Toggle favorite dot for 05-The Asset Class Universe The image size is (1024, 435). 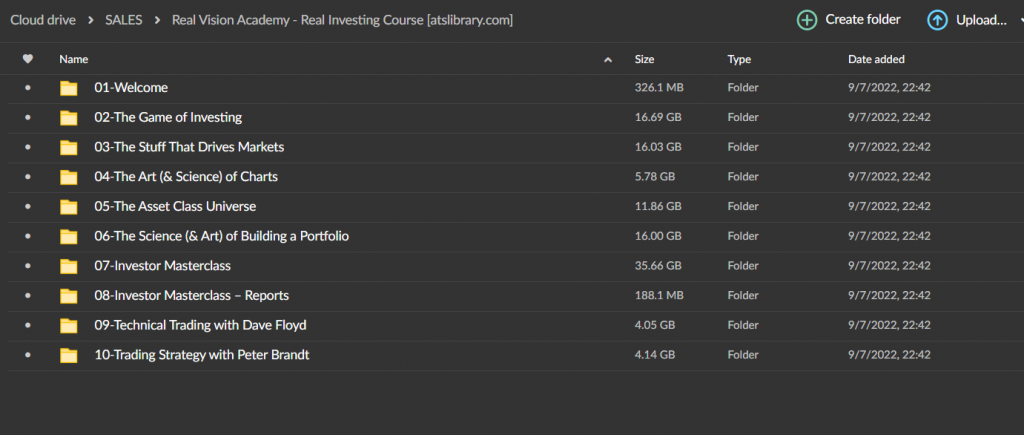tap(27, 206)
